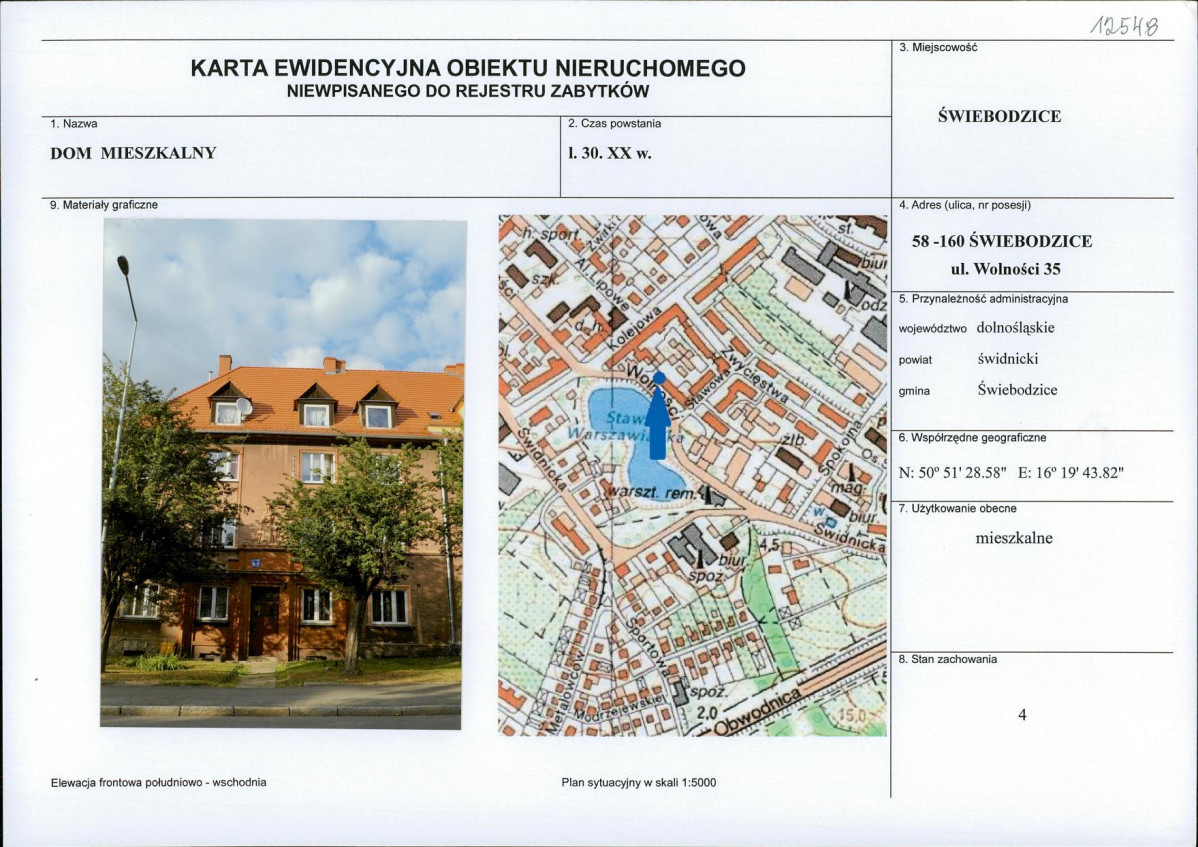Click the 'Sportowa' street label on the map
This screenshot has width=1198, height=847.
(650, 648)
